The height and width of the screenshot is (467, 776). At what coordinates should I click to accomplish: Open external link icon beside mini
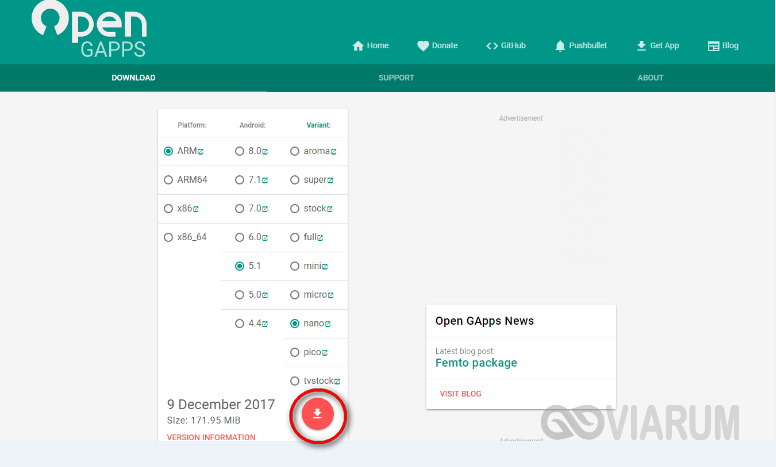325,267
